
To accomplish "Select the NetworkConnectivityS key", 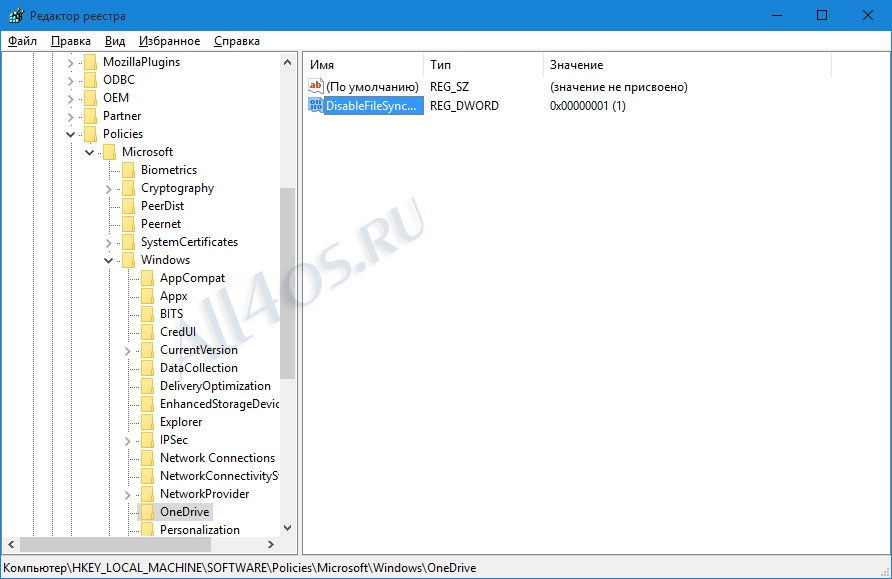I will point(219,476).
